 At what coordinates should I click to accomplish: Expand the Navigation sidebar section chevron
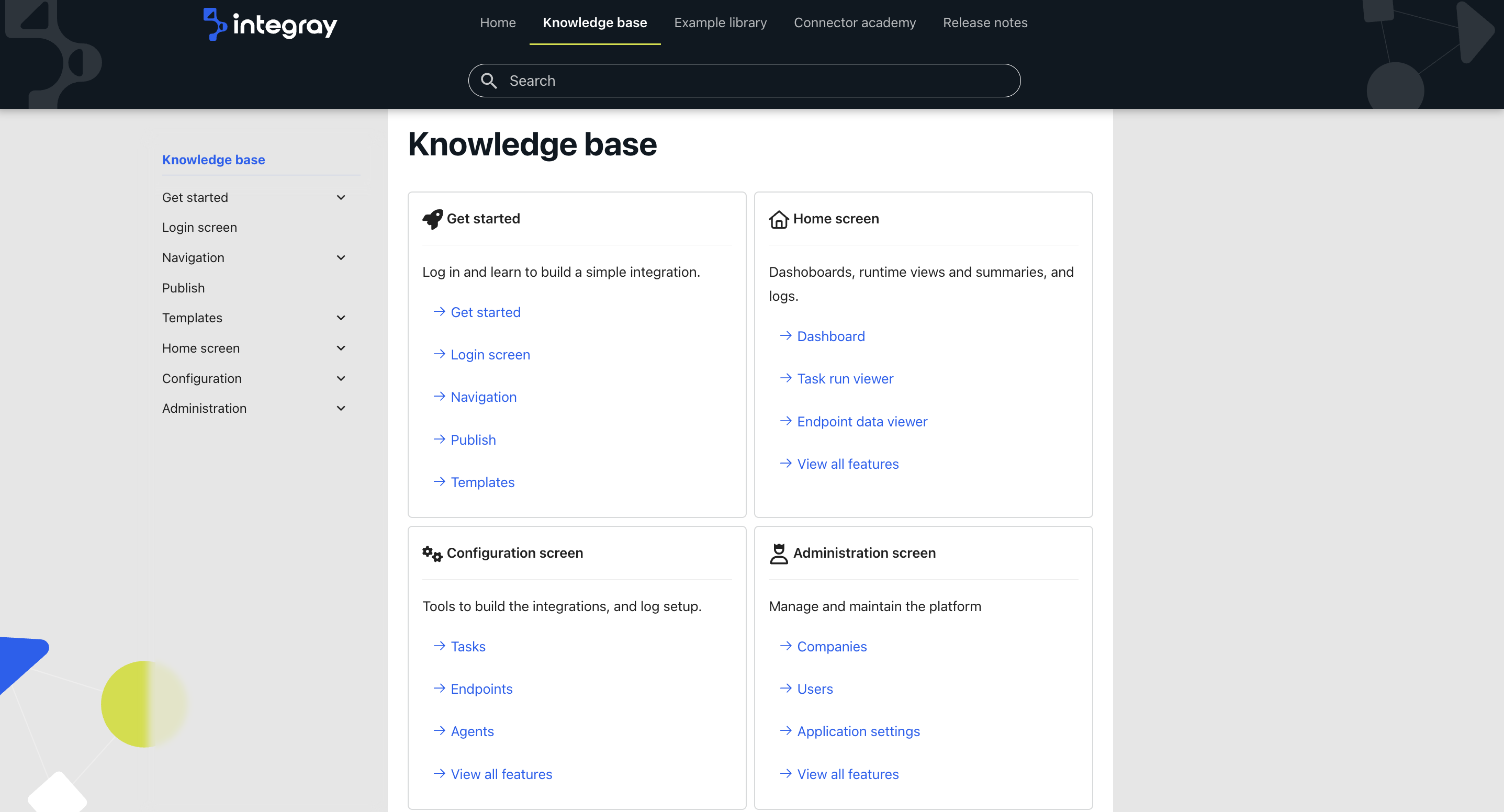click(x=341, y=257)
